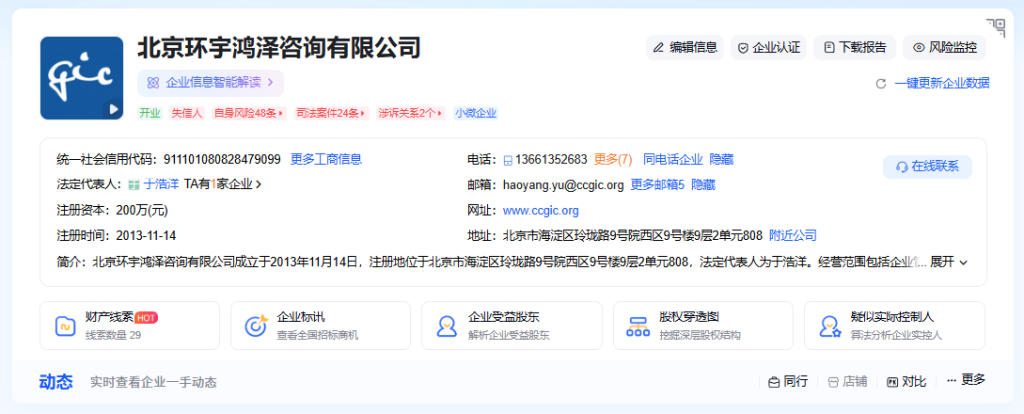Expand 司法案件24条 tag

(331, 113)
